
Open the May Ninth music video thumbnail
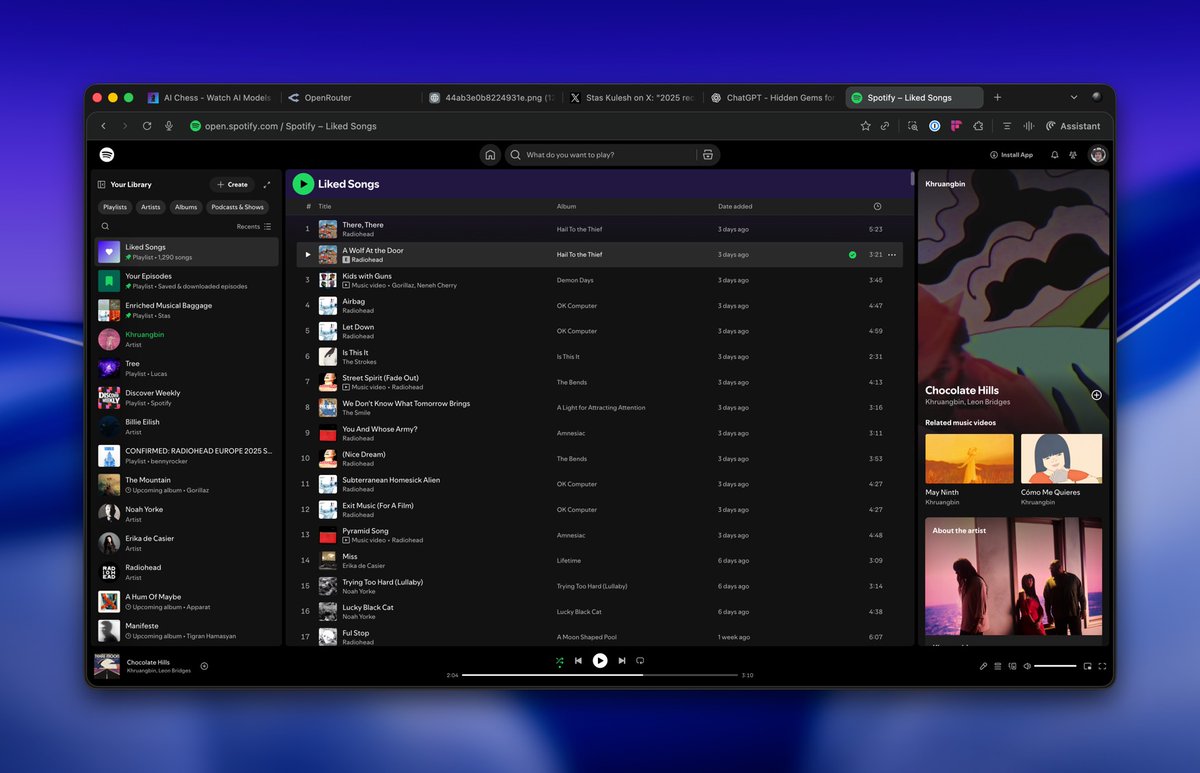pyautogui.click(x=969, y=459)
